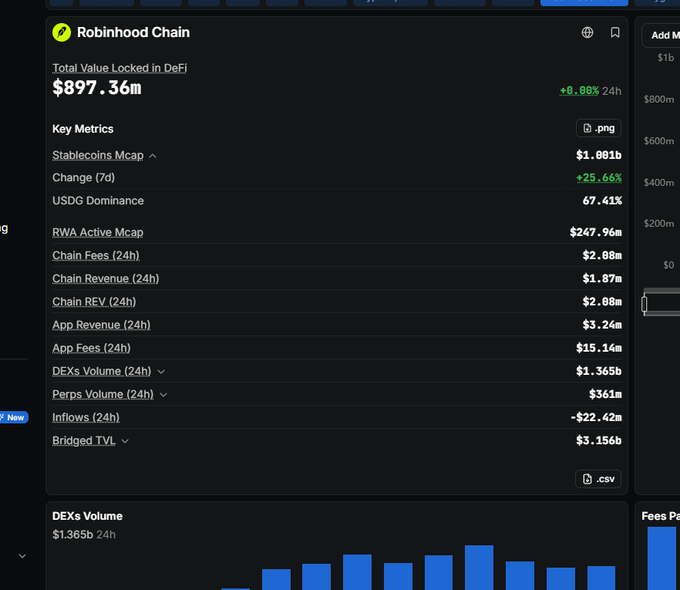Click the App Revenue (24h) label
The height and width of the screenshot is (590, 680).
pos(101,325)
